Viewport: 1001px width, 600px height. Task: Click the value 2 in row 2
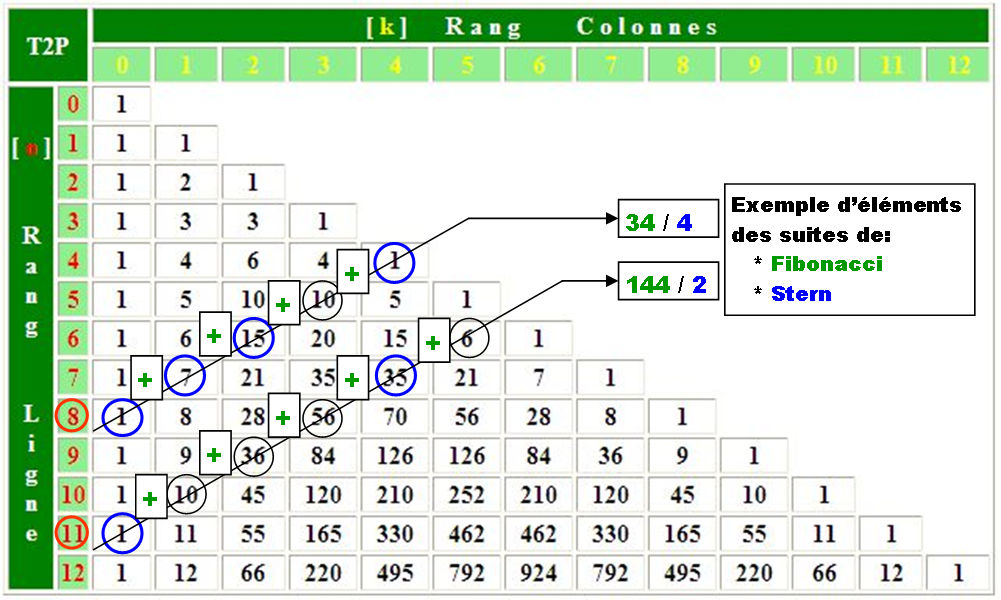(x=186, y=182)
